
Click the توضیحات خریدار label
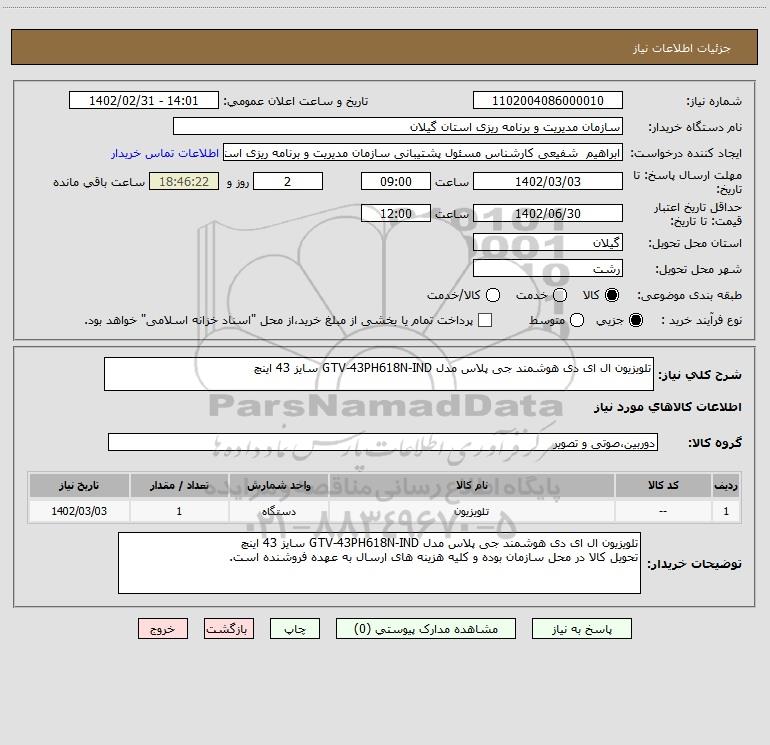point(694,564)
